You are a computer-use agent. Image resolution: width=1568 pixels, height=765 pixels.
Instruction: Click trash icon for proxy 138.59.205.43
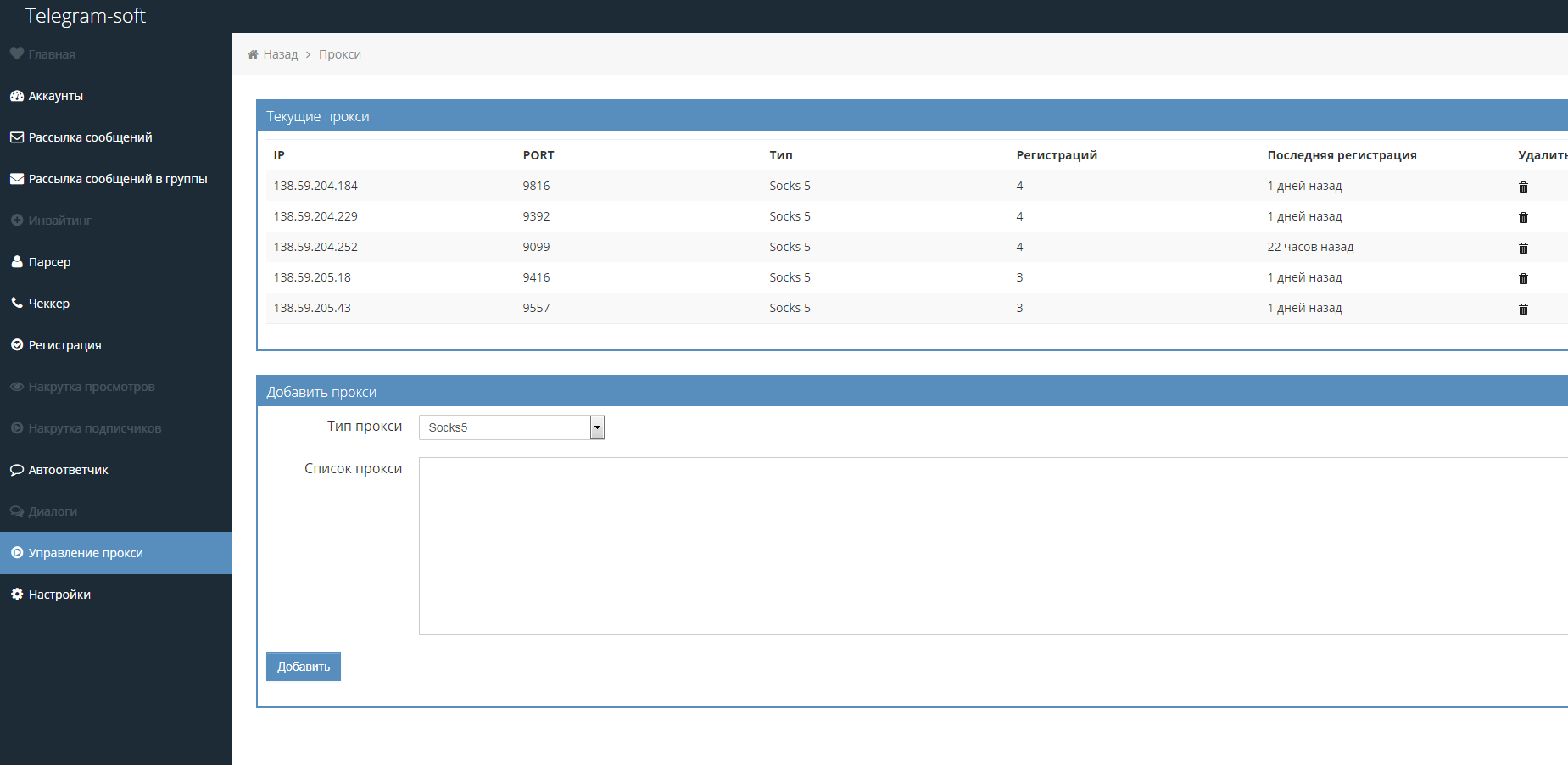(1523, 309)
